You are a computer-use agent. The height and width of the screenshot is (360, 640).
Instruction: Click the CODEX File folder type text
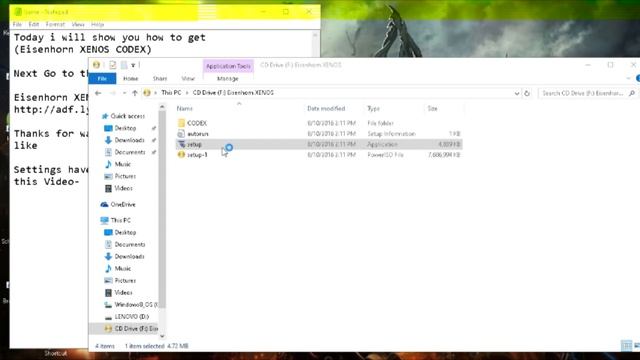tap(380, 123)
